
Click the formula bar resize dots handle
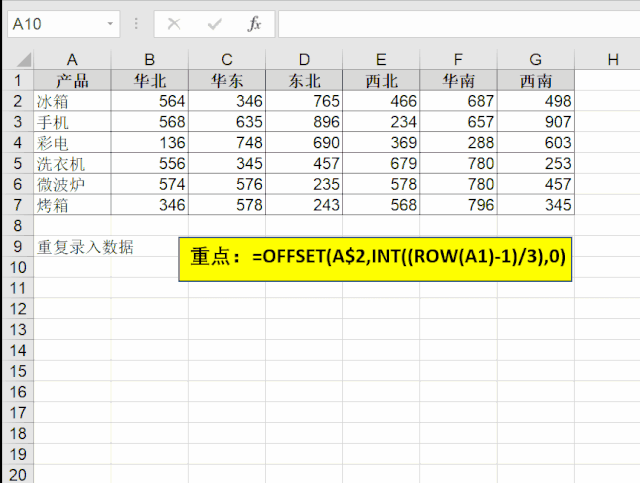click(x=136, y=24)
